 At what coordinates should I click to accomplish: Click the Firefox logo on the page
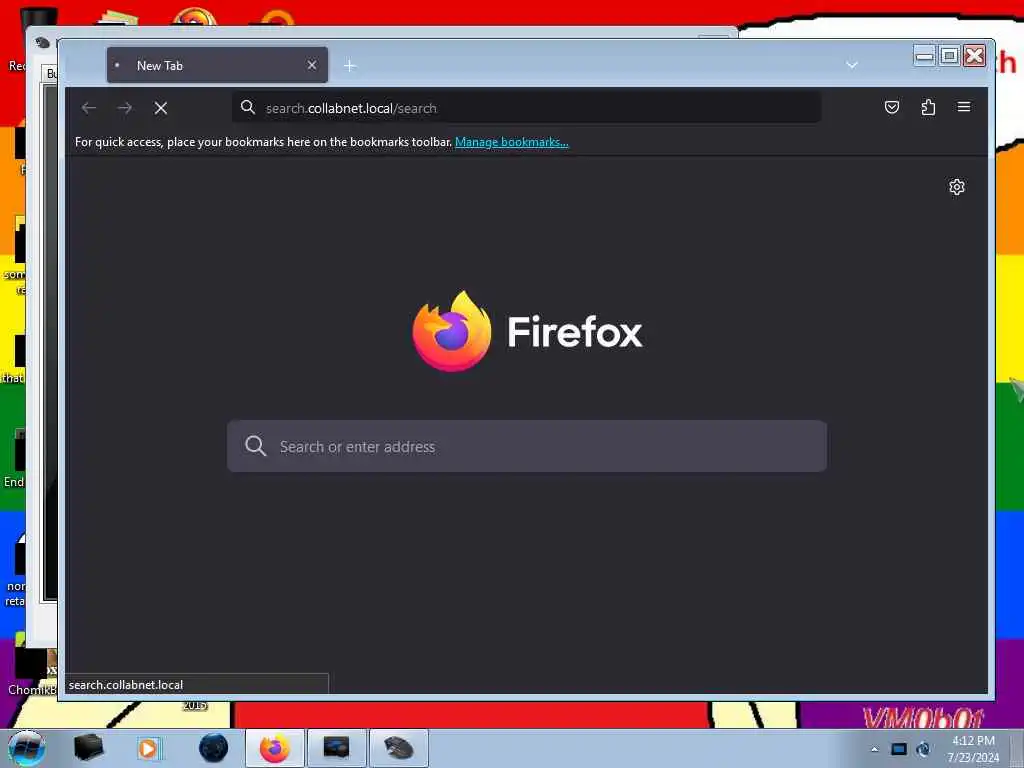(452, 331)
